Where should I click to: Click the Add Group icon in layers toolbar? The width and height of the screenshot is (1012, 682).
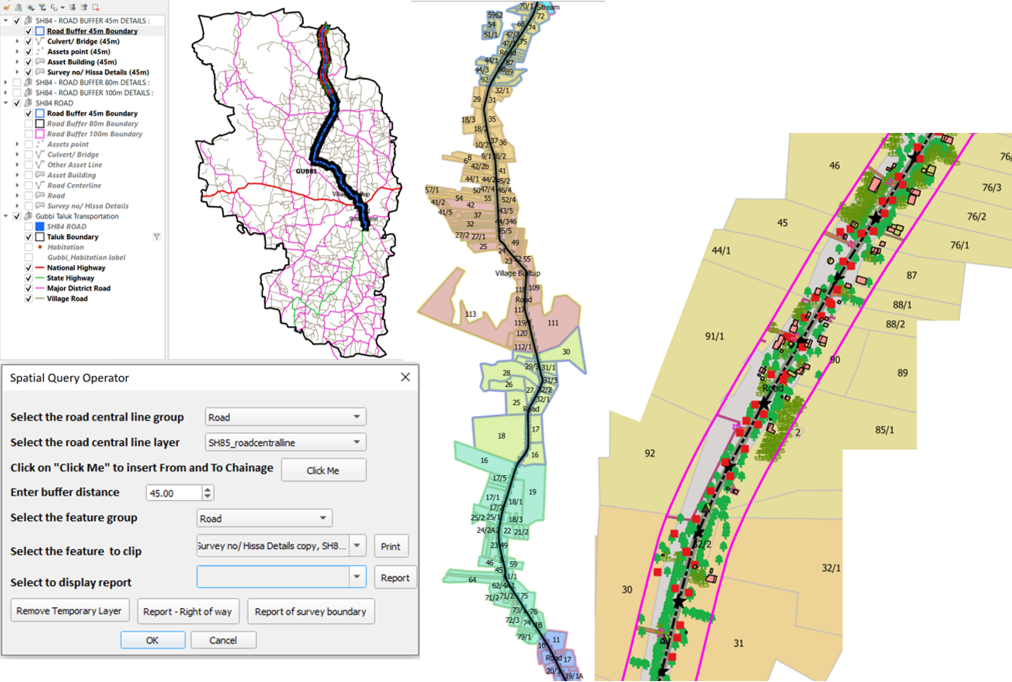click(x=21, y=7)
